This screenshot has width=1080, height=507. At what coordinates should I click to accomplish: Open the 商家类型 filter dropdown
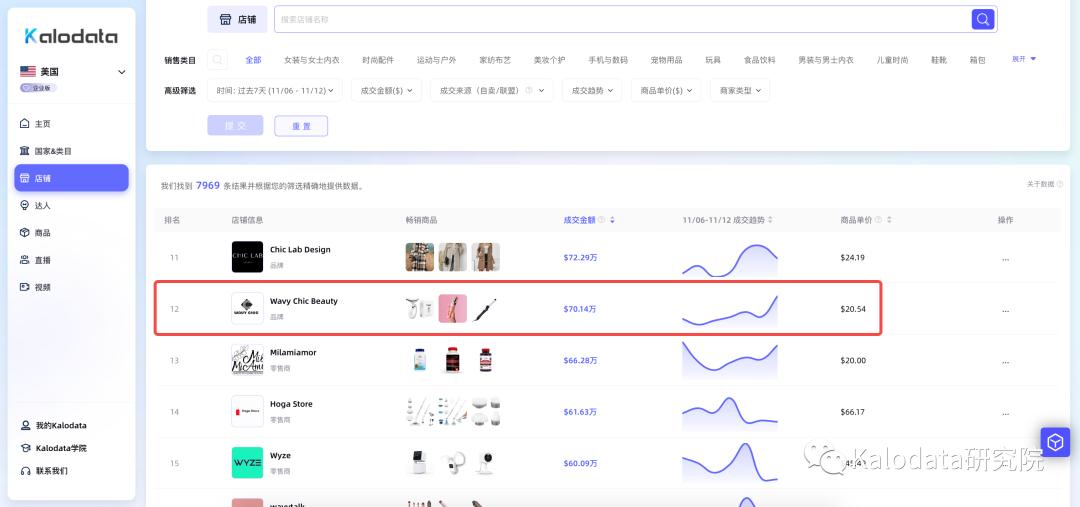(x=740, y=90)
